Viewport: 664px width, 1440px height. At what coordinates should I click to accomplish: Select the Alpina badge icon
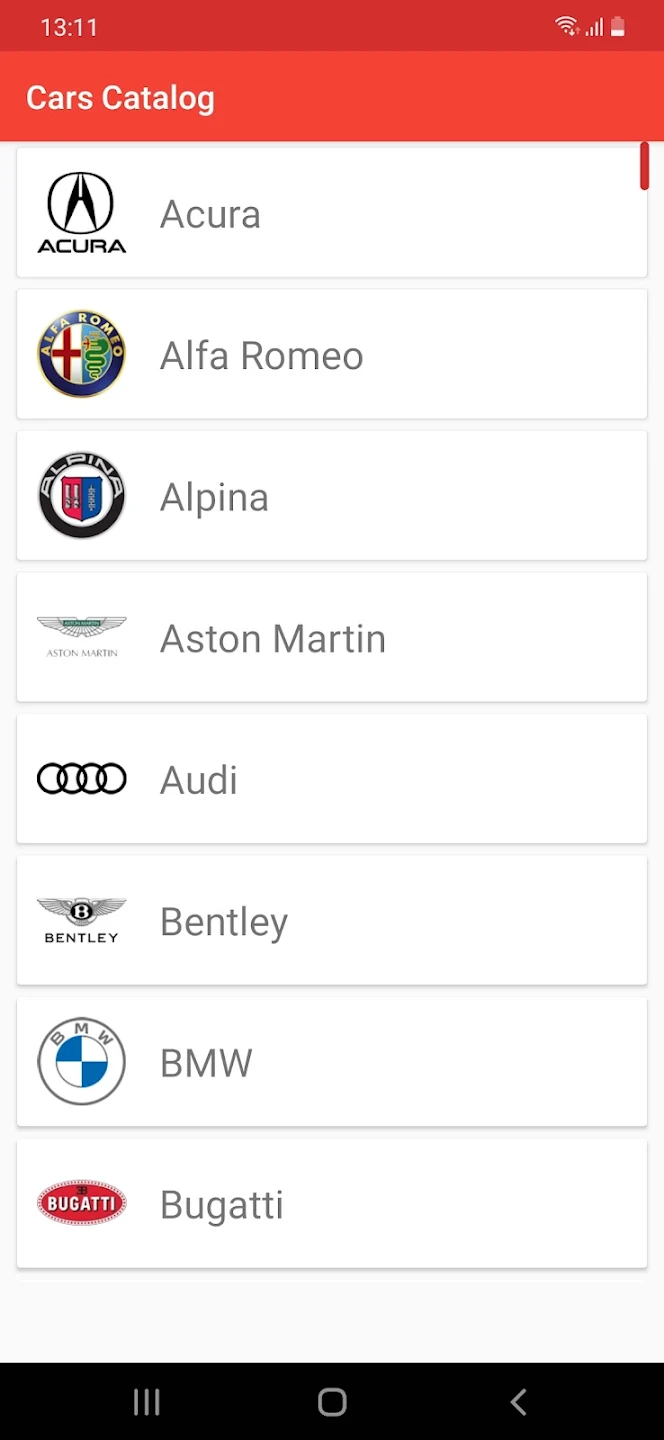click(x=82, y=496)
